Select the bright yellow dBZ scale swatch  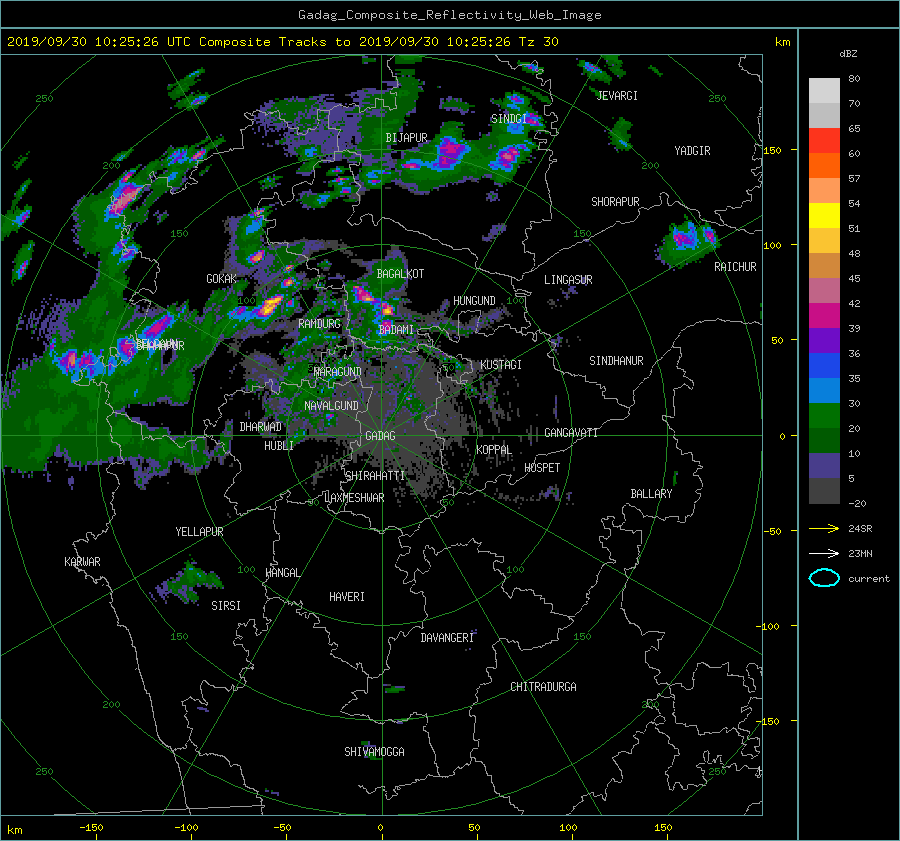[x=824, y=215]
